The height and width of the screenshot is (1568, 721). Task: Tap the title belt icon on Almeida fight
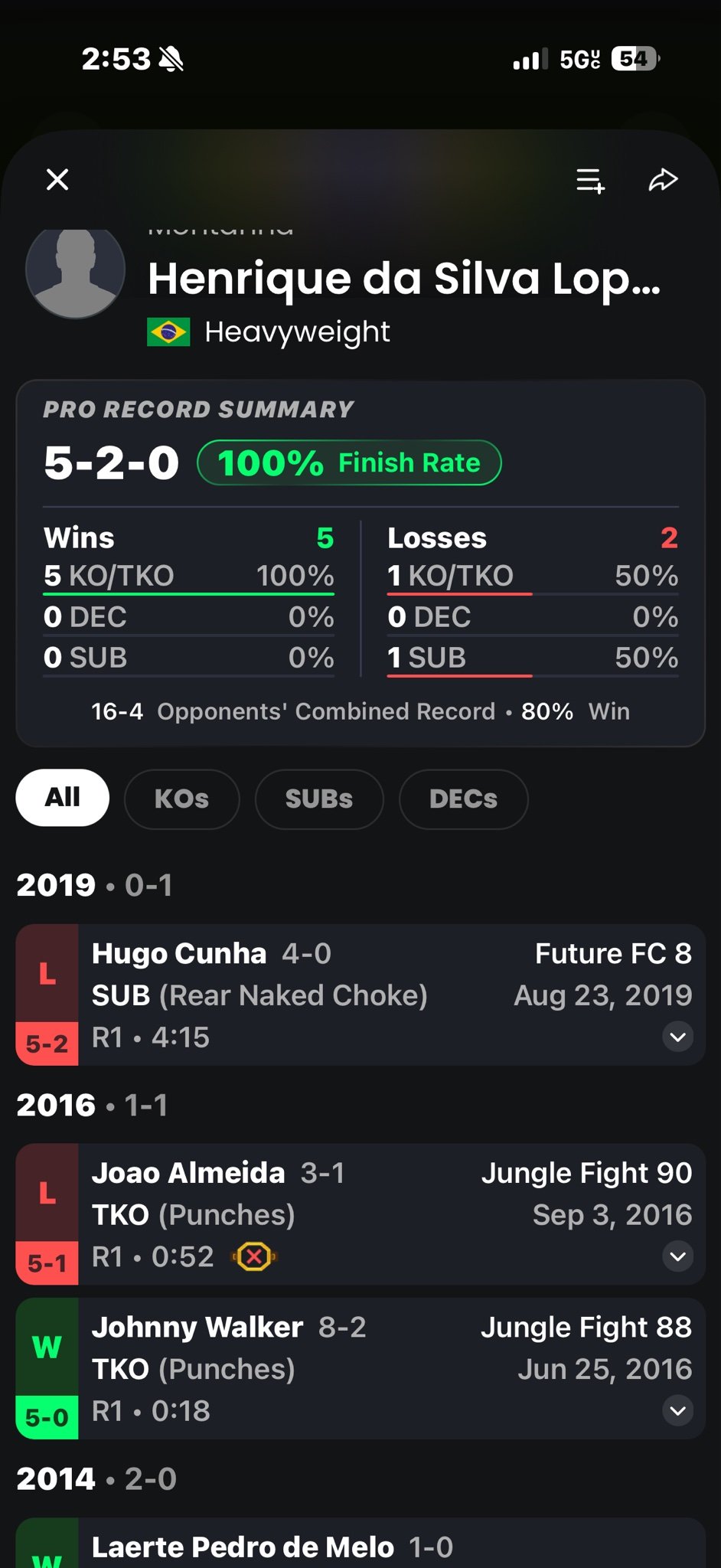click(x=254, y=1256)
